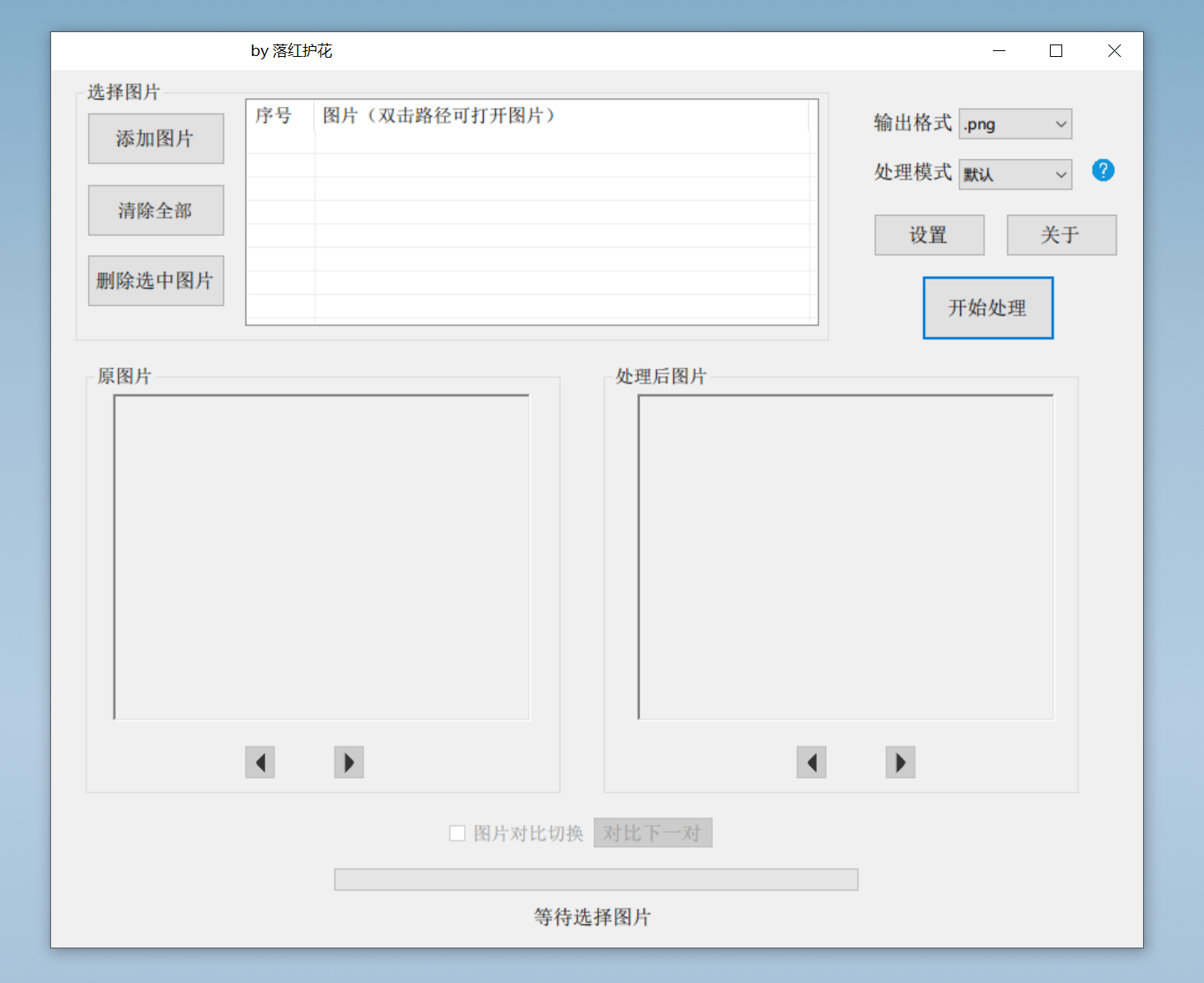
Task: Expand the 处理模式 dropdown
Action: pyautogui.click(x=1015, y=175)
